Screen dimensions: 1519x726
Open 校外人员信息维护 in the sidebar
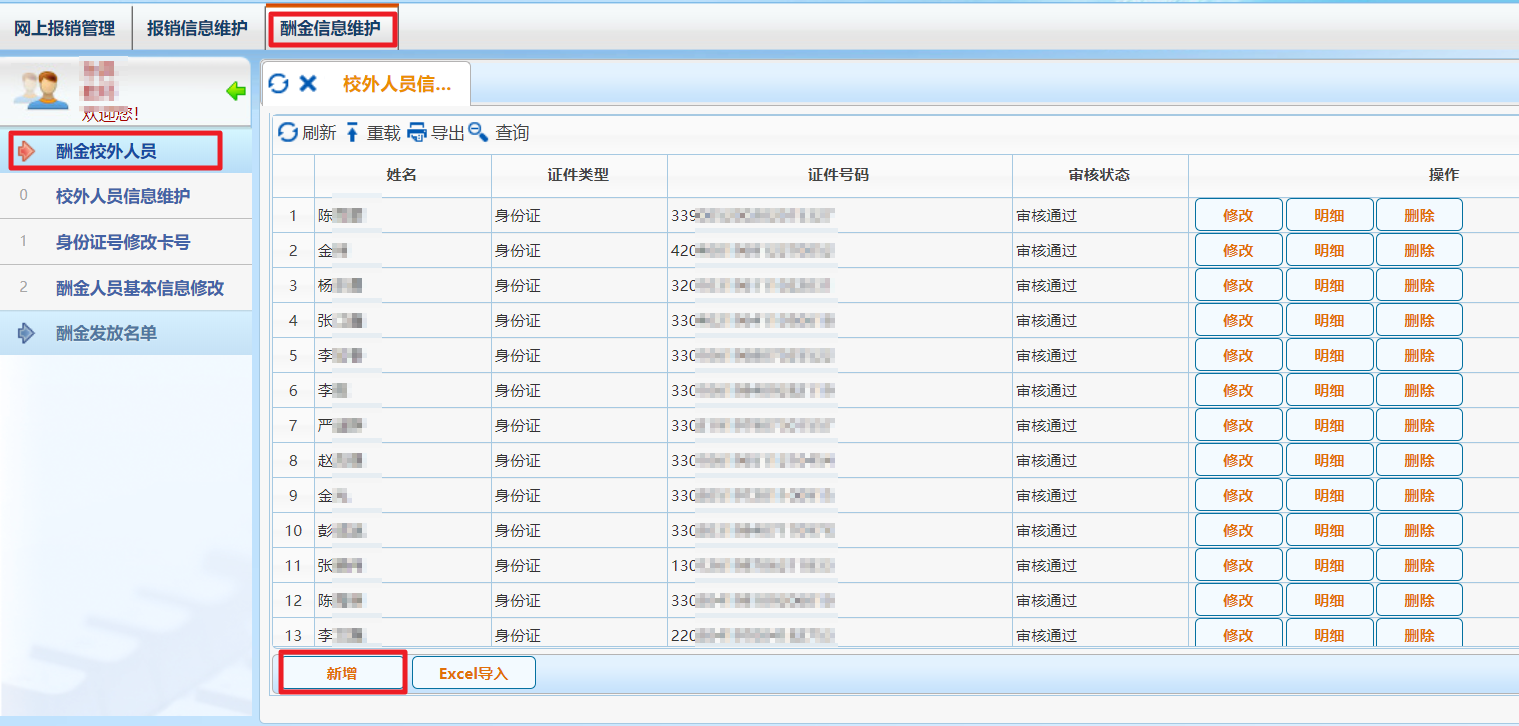[123, 196]
